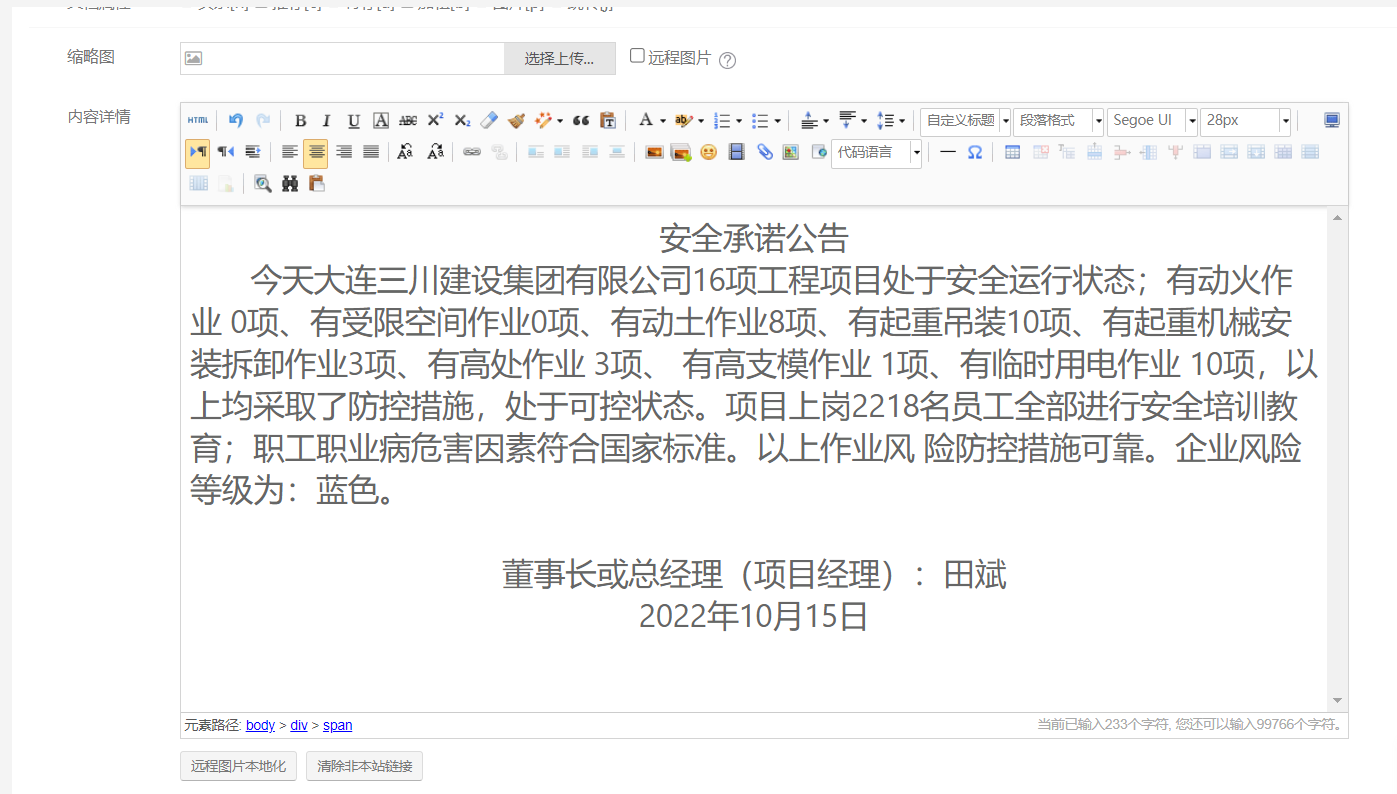Viewport: 1397px width, 794px height.
Task: Toggle left-to-right text direction
Action: pos(198,152)
